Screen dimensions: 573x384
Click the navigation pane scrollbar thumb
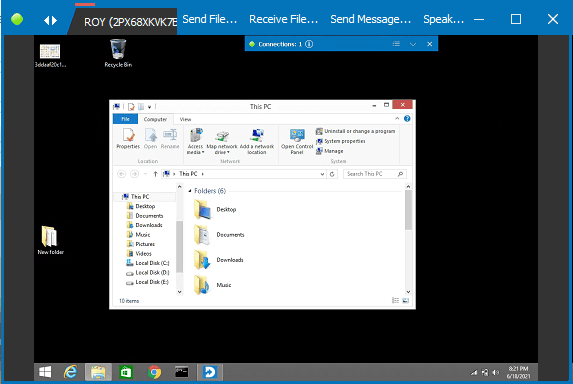click(x=179, y=246)
